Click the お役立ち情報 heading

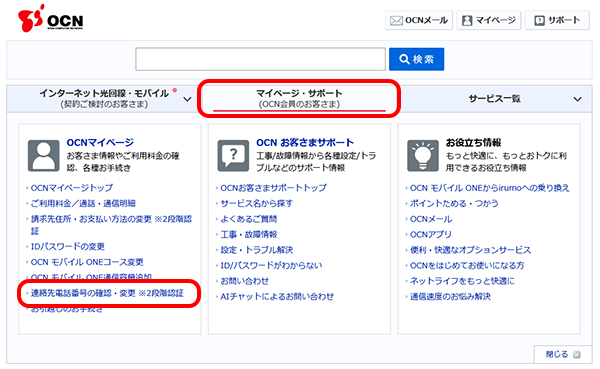click(473, 142)
